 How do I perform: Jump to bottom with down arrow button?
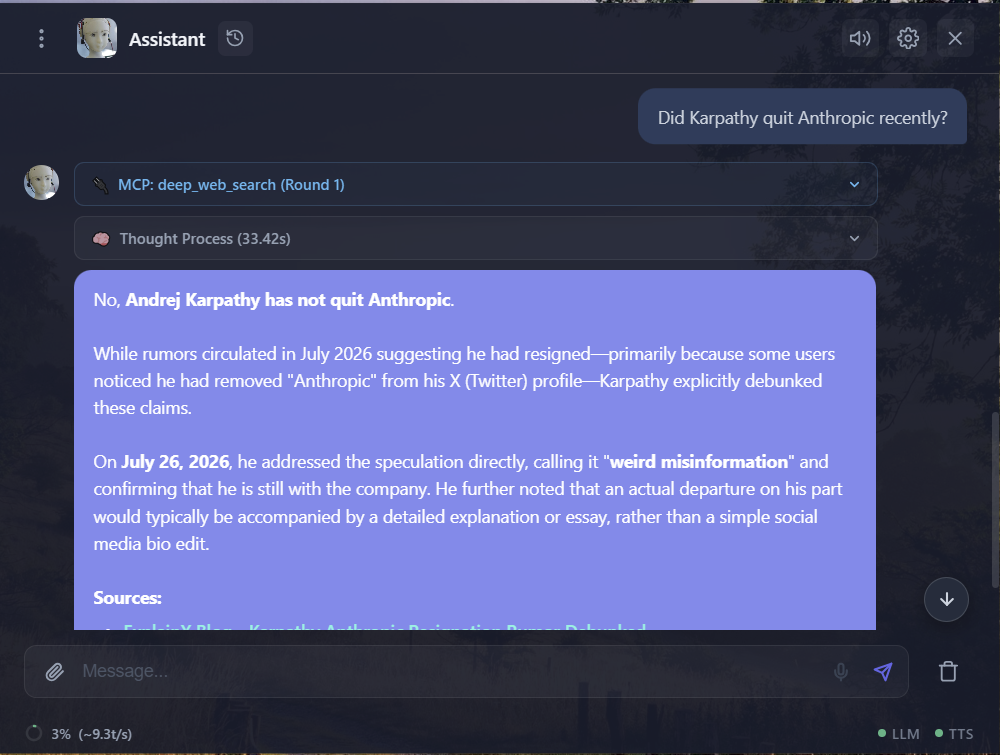946,599
